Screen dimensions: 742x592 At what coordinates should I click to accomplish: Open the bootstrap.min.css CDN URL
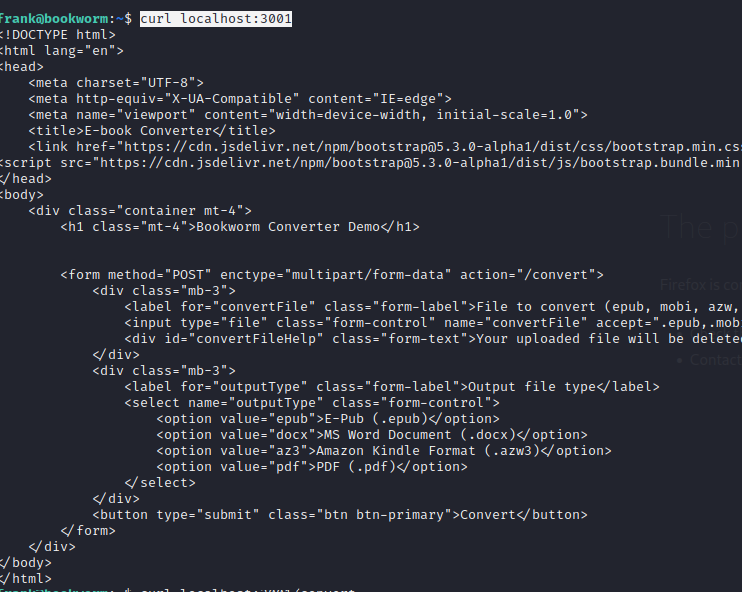(x=433, y=147)
